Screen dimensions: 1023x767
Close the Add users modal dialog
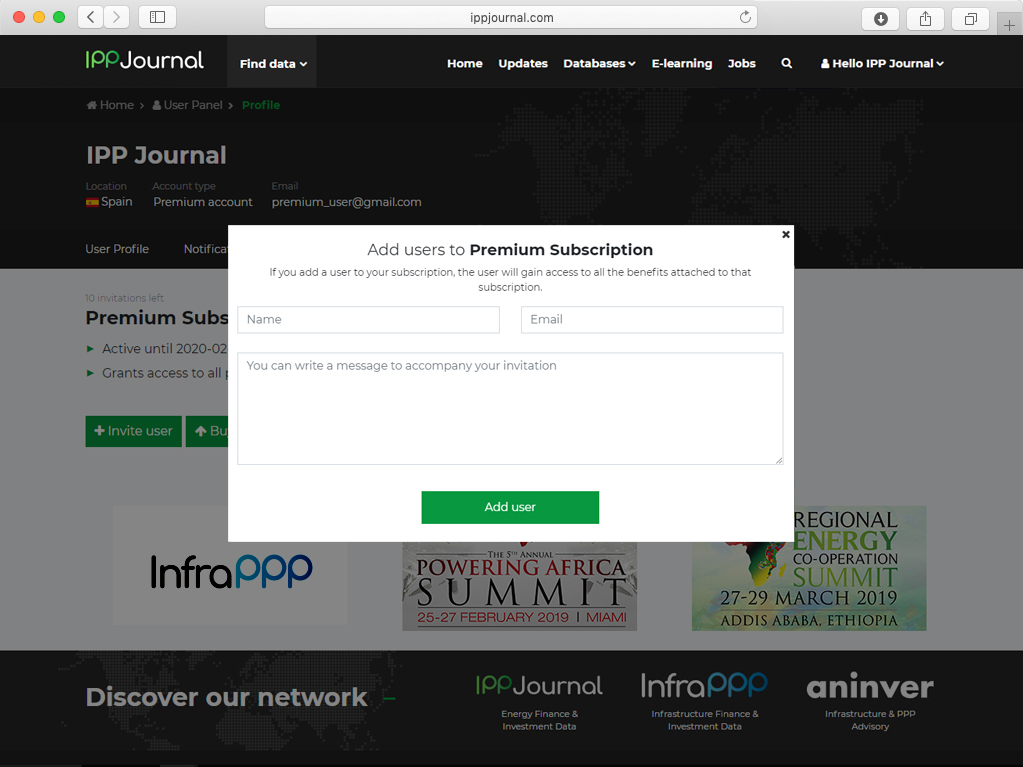click(785, 234)
